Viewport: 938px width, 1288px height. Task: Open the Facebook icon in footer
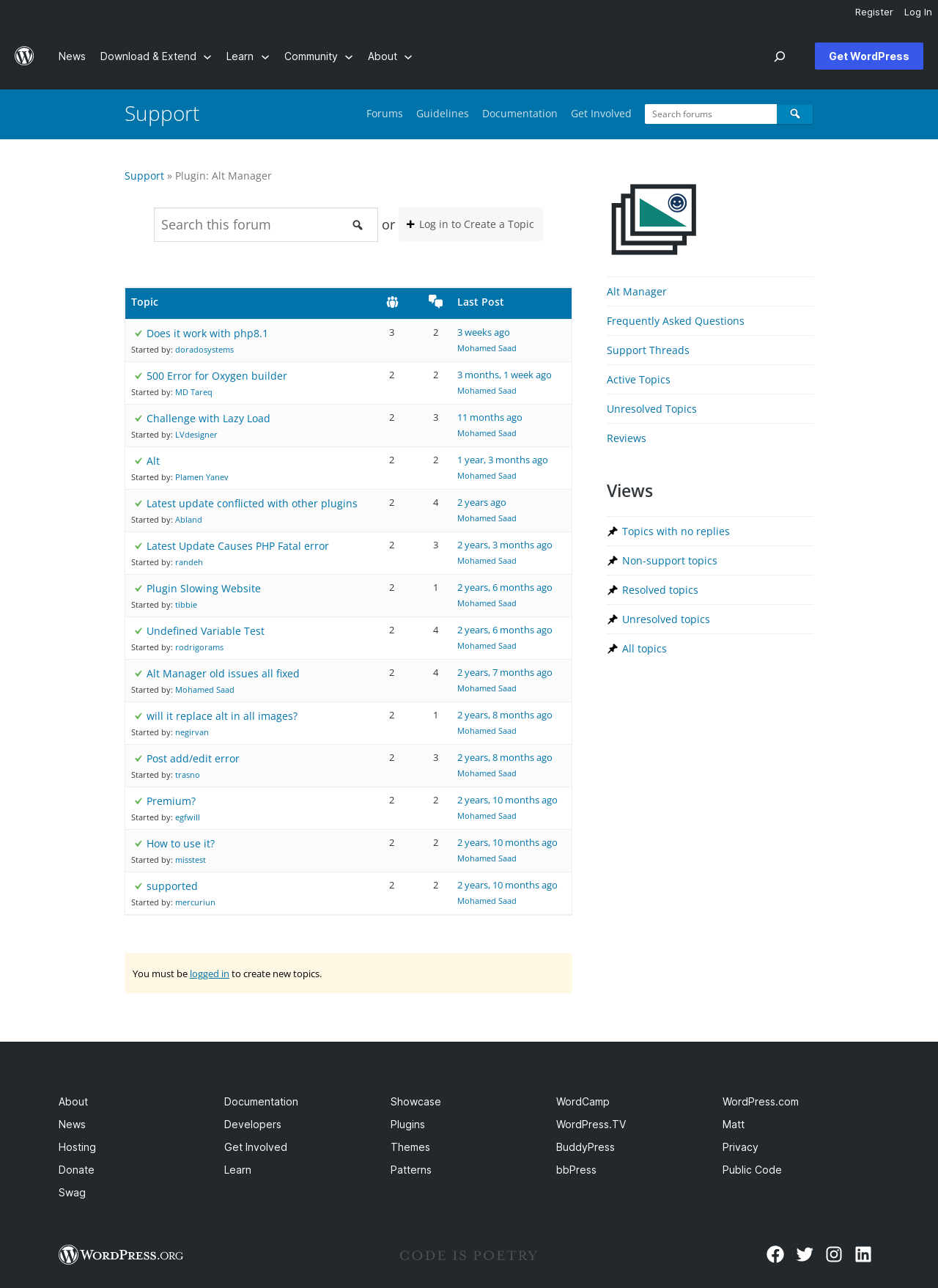click(x=775, y=1254)
